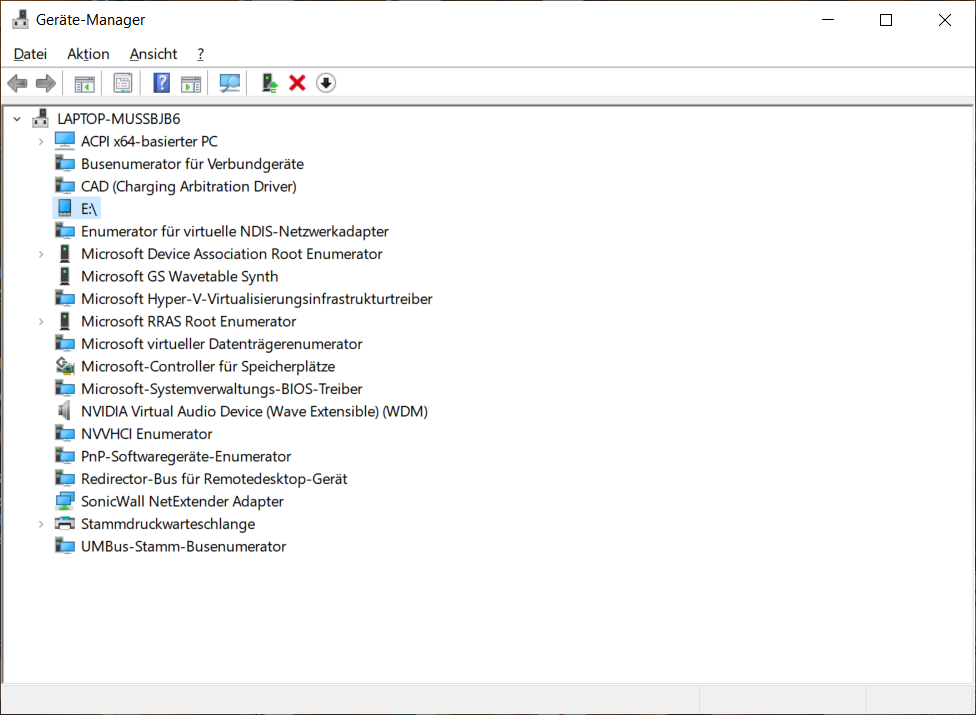Open the Ansicht menu
Viewport: 976px width, 715px height.
[154, 54]
